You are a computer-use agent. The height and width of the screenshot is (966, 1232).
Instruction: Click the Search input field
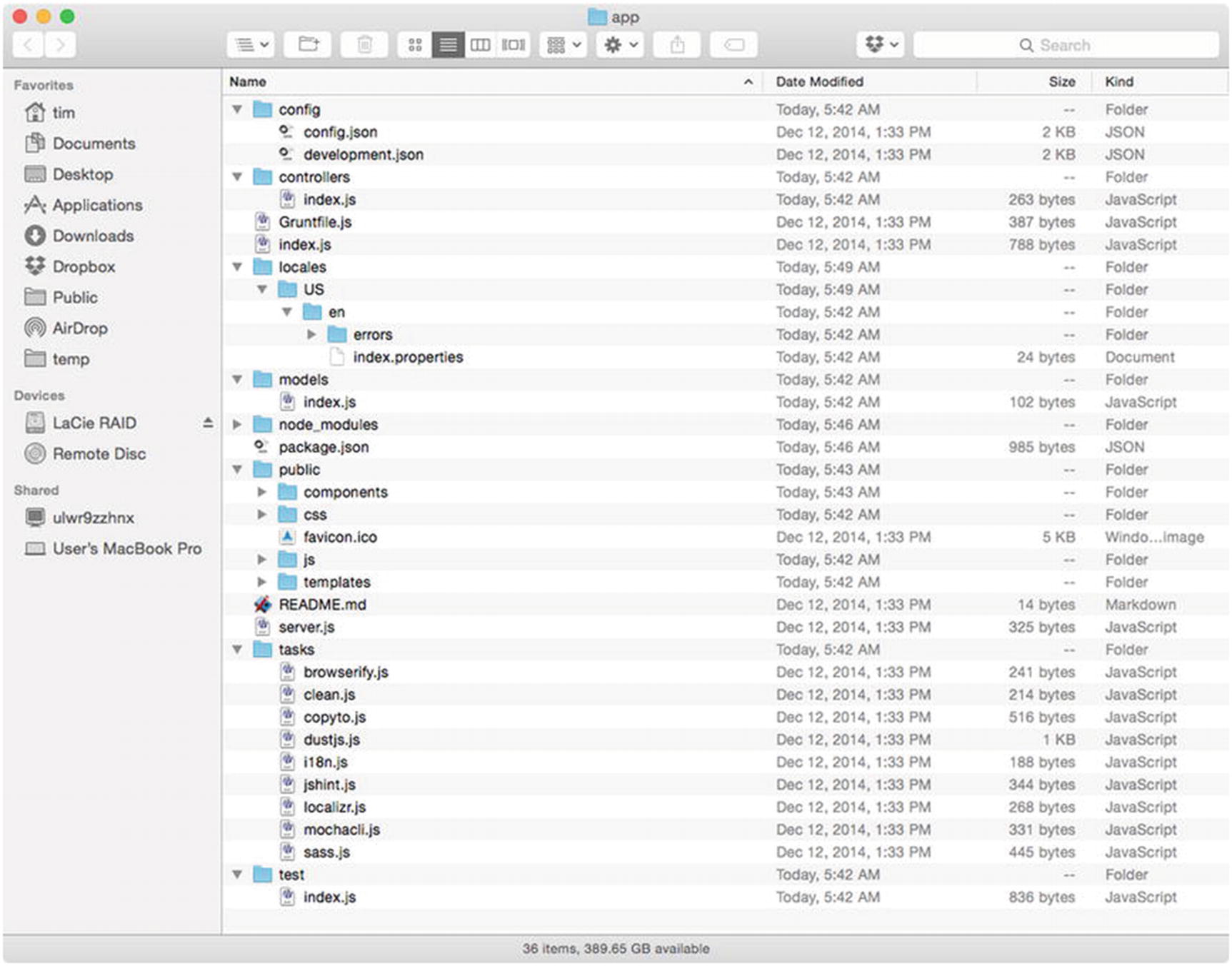1065,45
